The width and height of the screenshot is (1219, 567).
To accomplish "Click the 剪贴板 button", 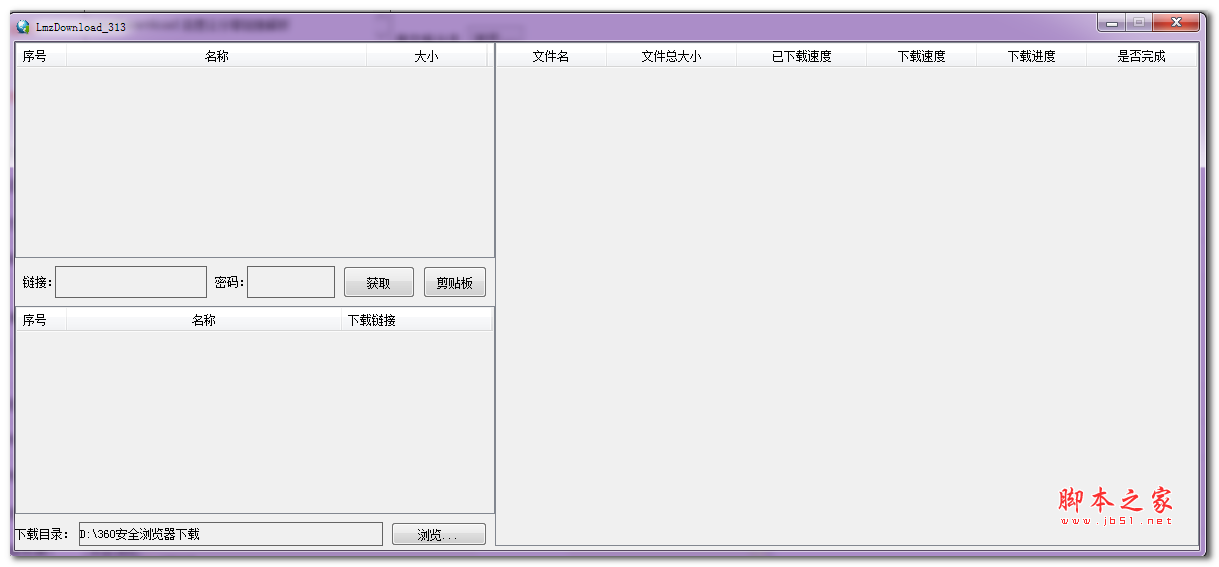I will [x=455, y=283].
